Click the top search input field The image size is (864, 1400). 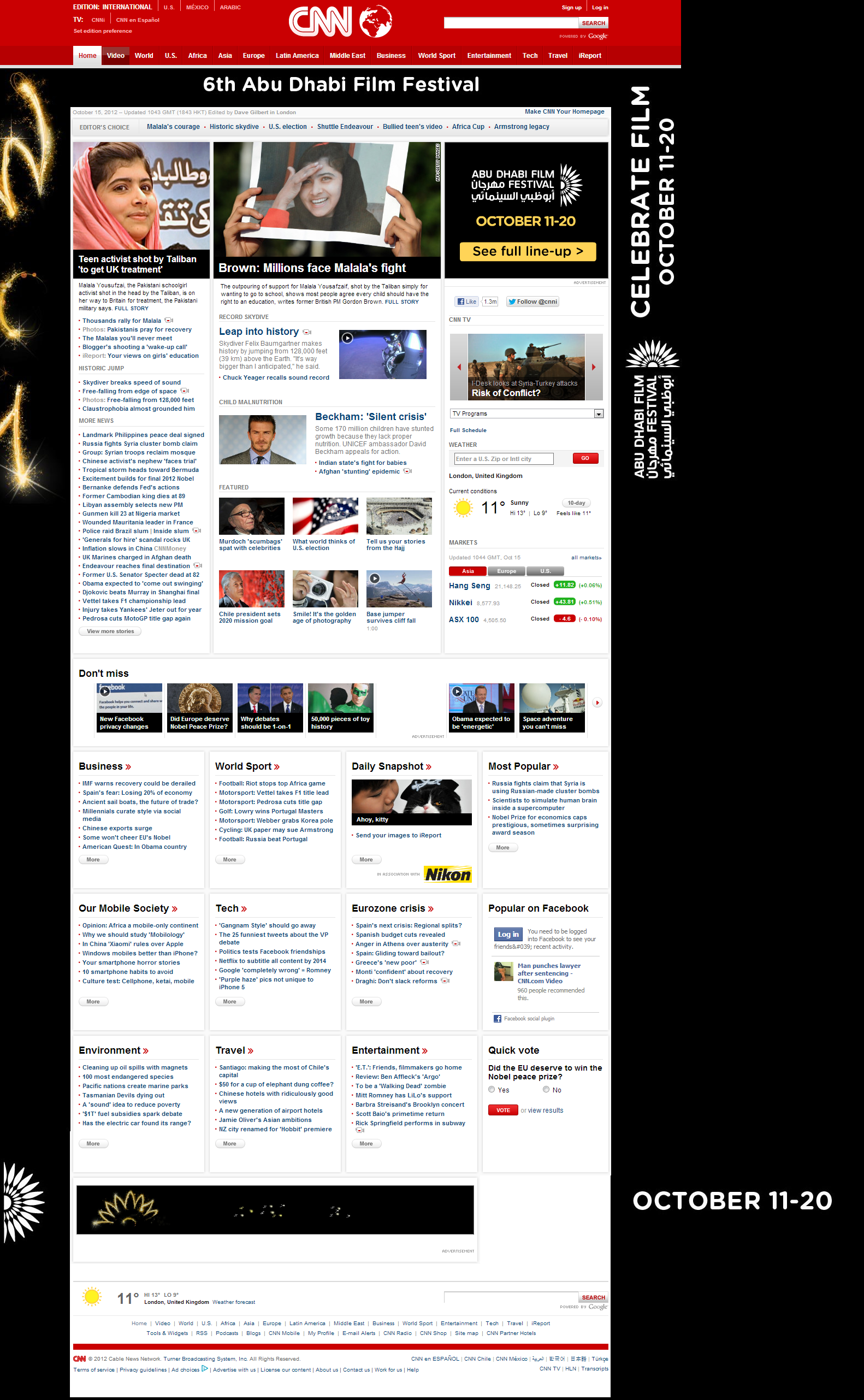click(x=511, y=23)
